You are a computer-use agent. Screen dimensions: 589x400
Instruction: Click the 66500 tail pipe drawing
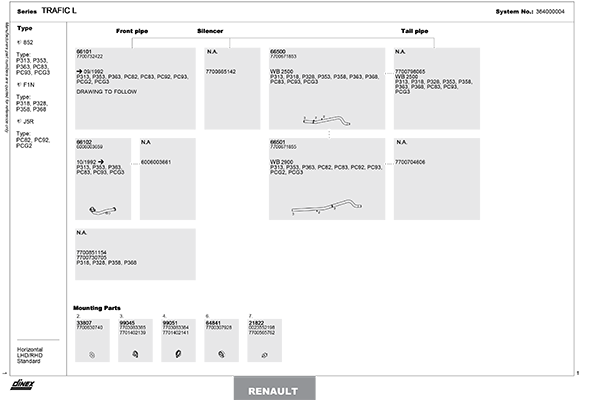[x=326, y=120]
